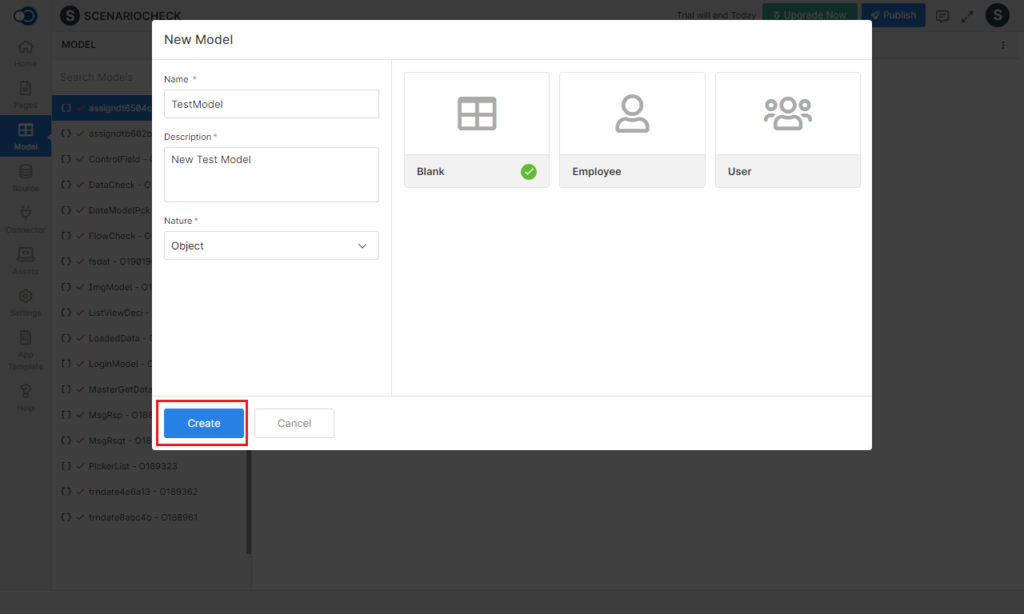This screenshot has width=1024, height=614.
Task: Click the fullscreen expand icon
Action: pos(967,16)
